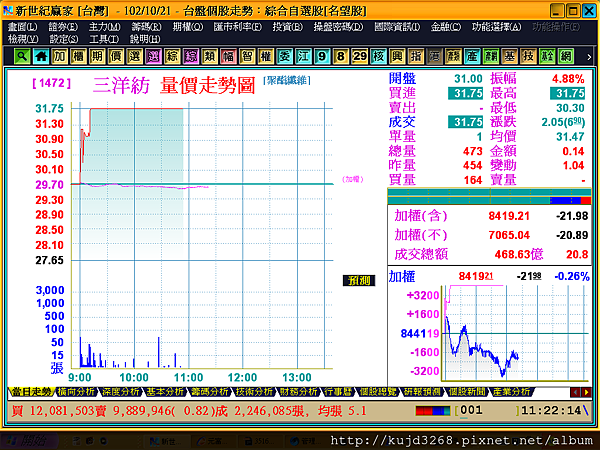
Task: Switch to the 基本分析 tab
Action: 165,391
